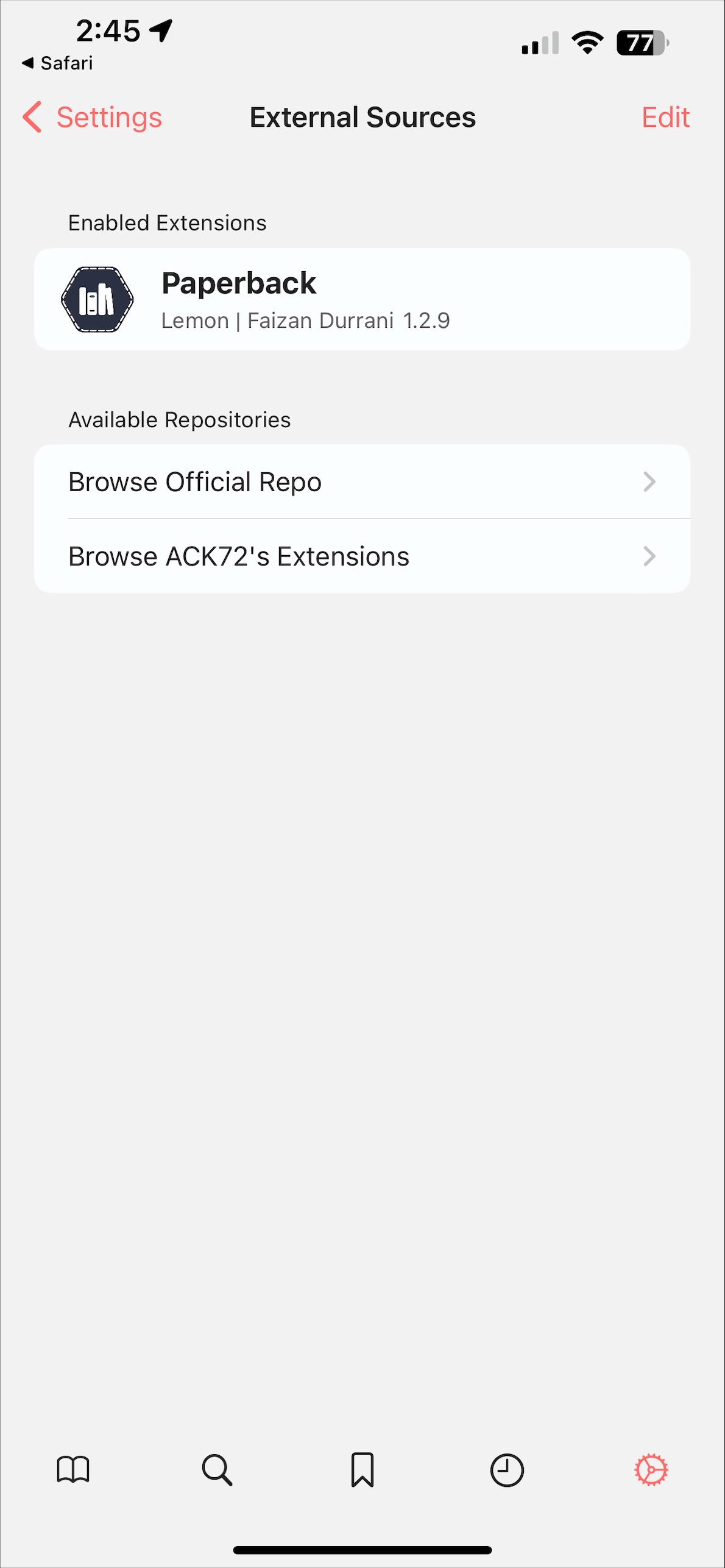This screenshot has height=1568, width=725.
Task: Open the Library book tab
Action: pyautogui.click(x=73, y=1470)
